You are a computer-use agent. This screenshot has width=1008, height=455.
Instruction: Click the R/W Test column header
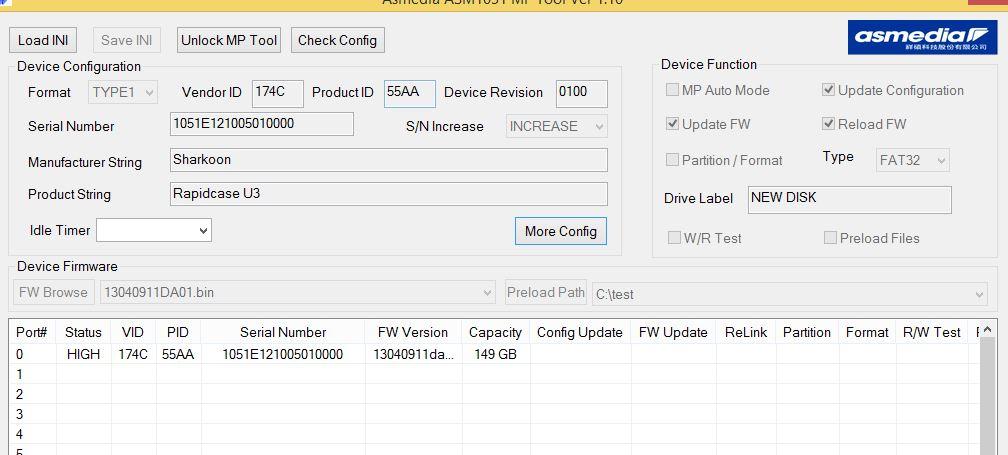932,332
